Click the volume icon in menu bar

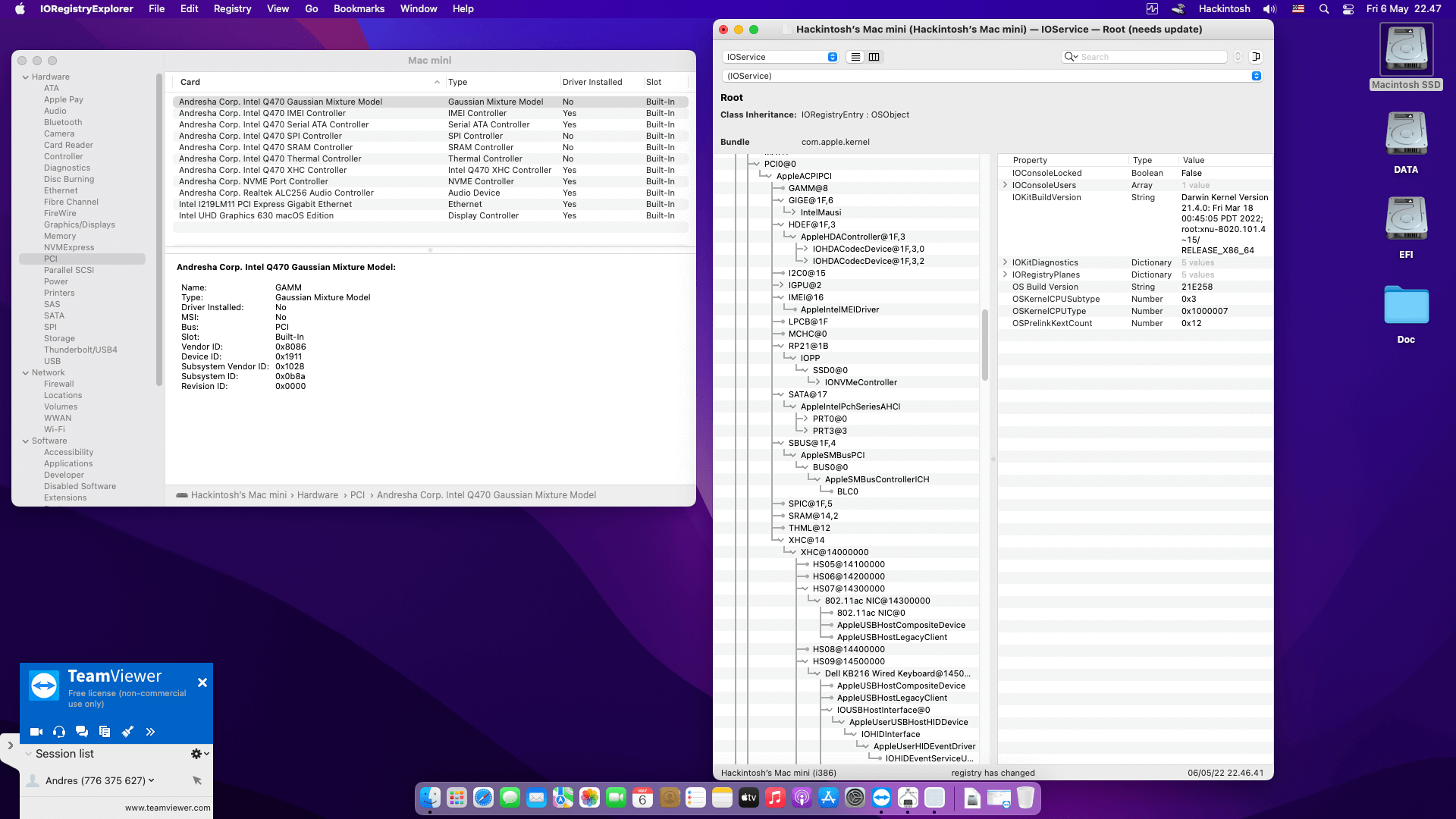1269,9
